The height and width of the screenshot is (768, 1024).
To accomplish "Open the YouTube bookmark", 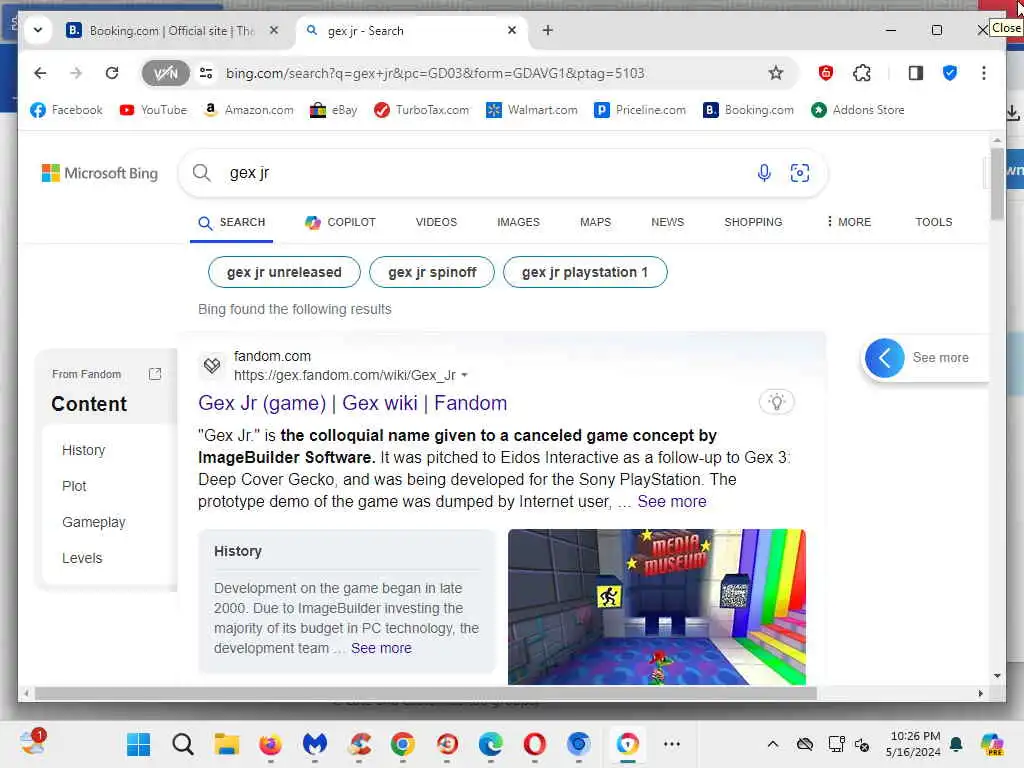I will [153, 110].
